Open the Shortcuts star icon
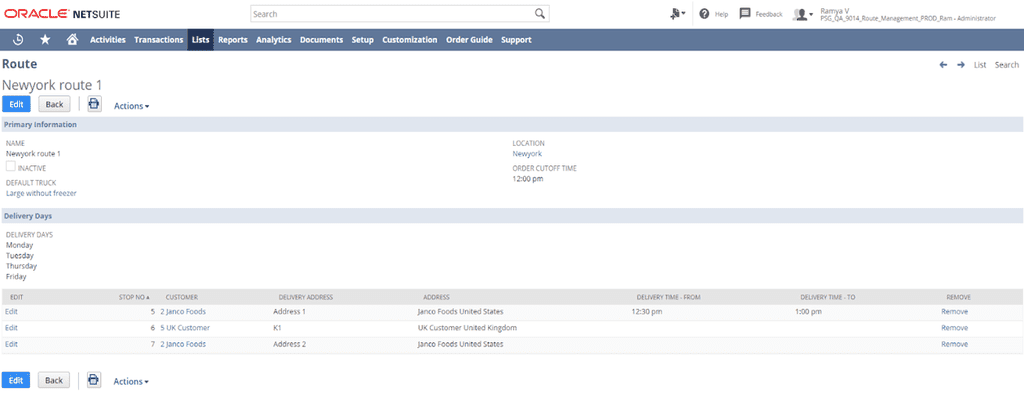The width and height of the screenshot is (1024, 397). click(45, 40)
